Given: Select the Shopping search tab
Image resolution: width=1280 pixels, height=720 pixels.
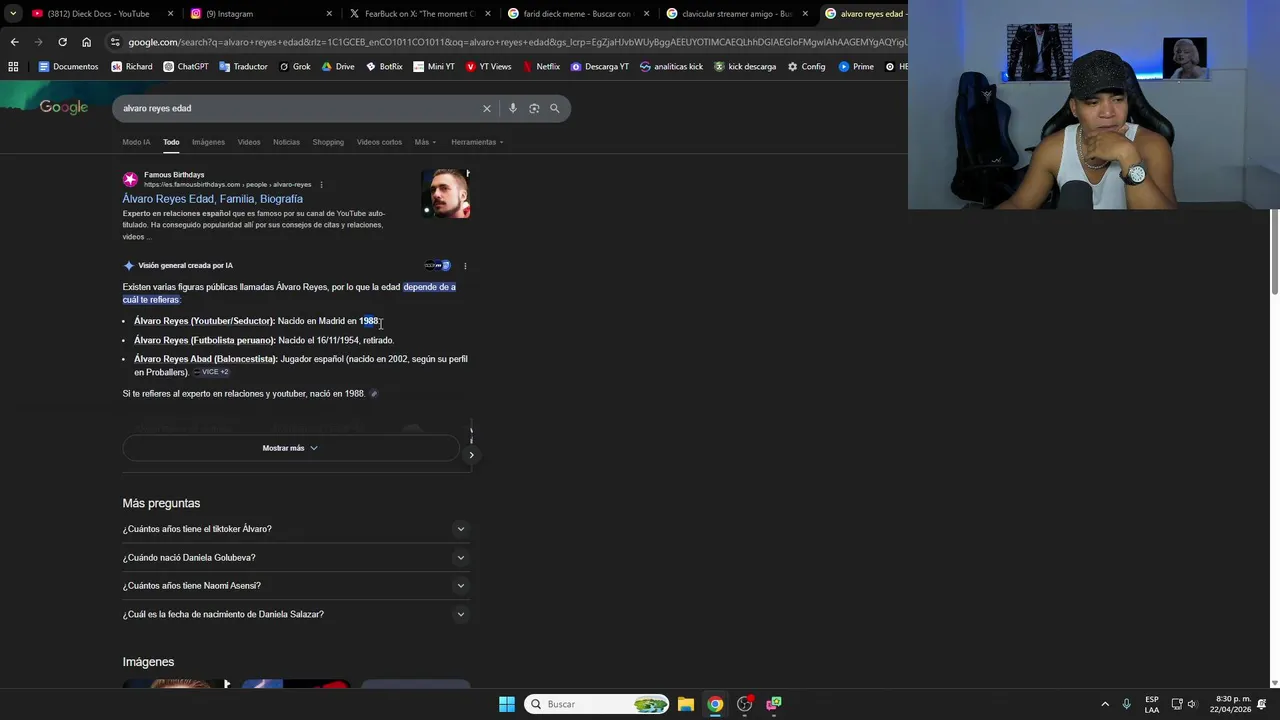Looking at the screenshot, I should (x=328, y=142).
